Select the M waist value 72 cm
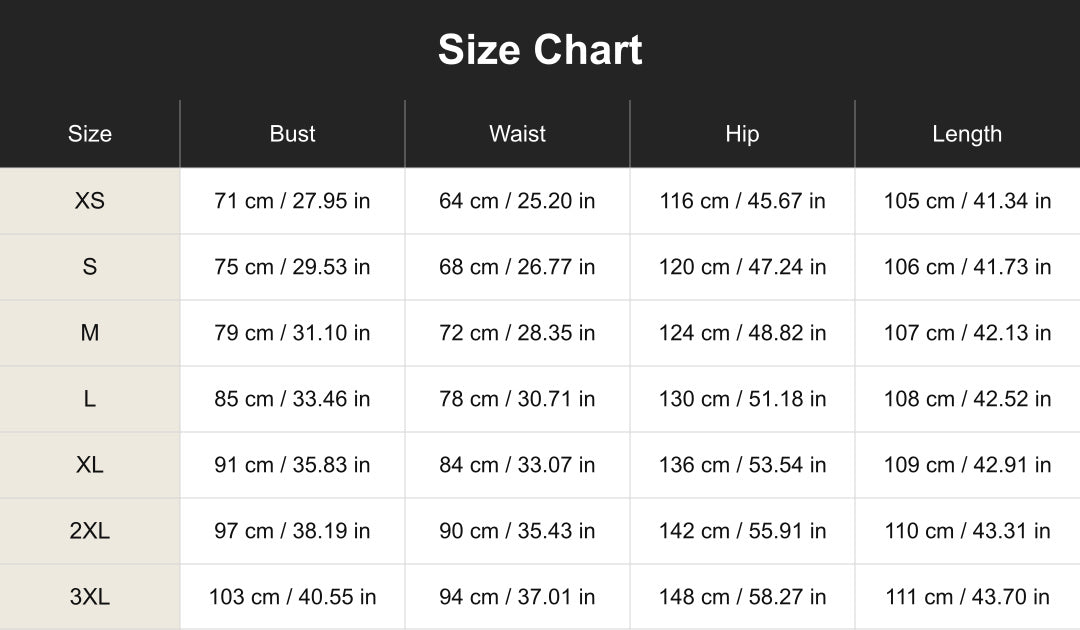Image resolution: width=1080 pixels, height=630 pixels. point(517,333)
